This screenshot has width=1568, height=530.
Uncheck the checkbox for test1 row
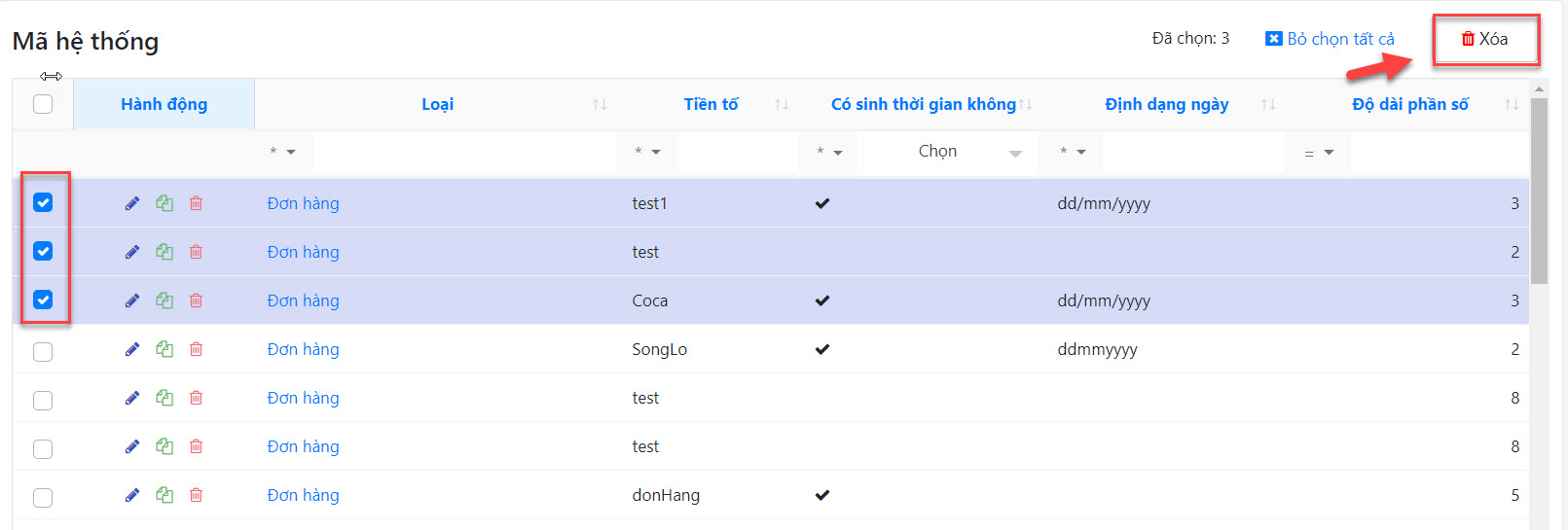point(43,202)
